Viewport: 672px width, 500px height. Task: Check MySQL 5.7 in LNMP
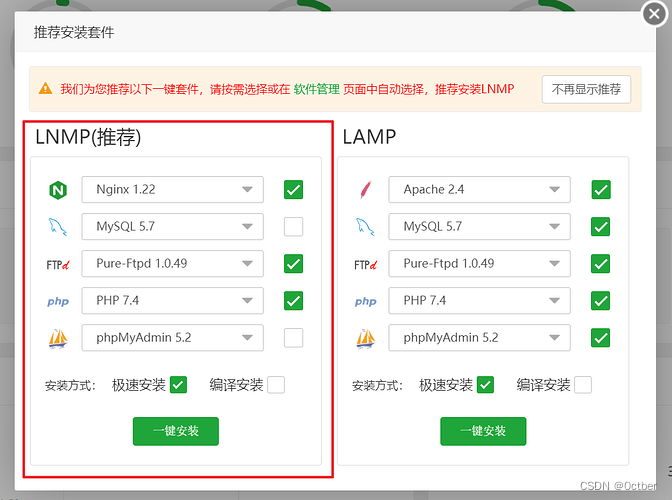pos(294,227)
